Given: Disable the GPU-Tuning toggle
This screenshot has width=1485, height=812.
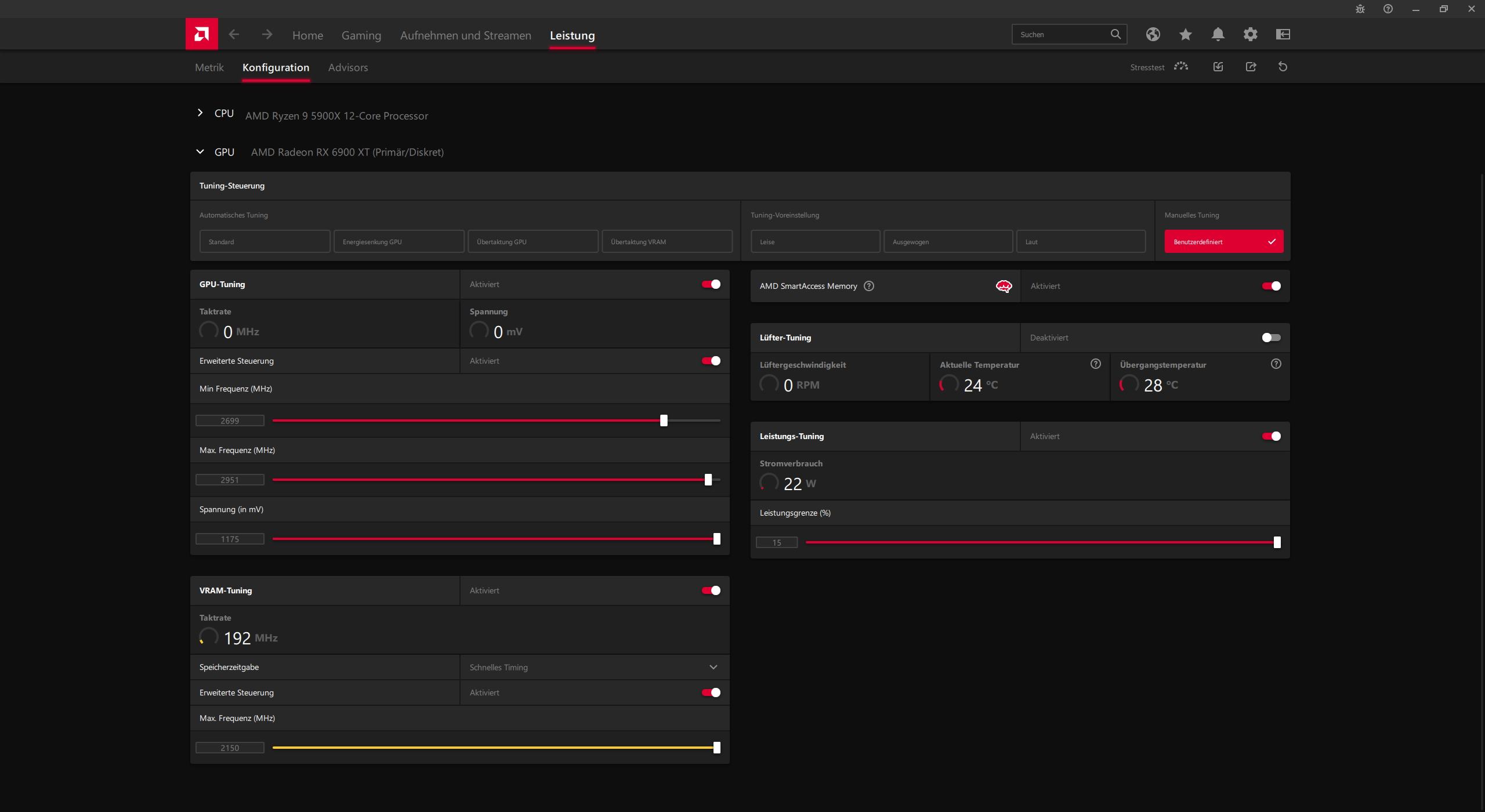Looking at the screenshot, I should [711, 284].
